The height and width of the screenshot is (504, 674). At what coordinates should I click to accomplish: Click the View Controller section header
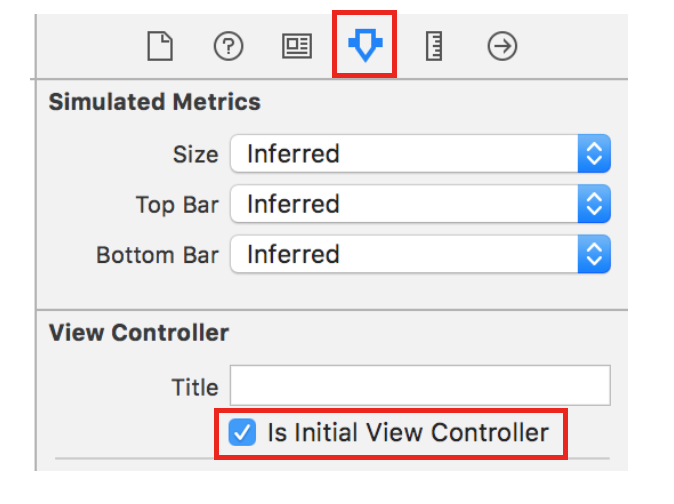139,333
